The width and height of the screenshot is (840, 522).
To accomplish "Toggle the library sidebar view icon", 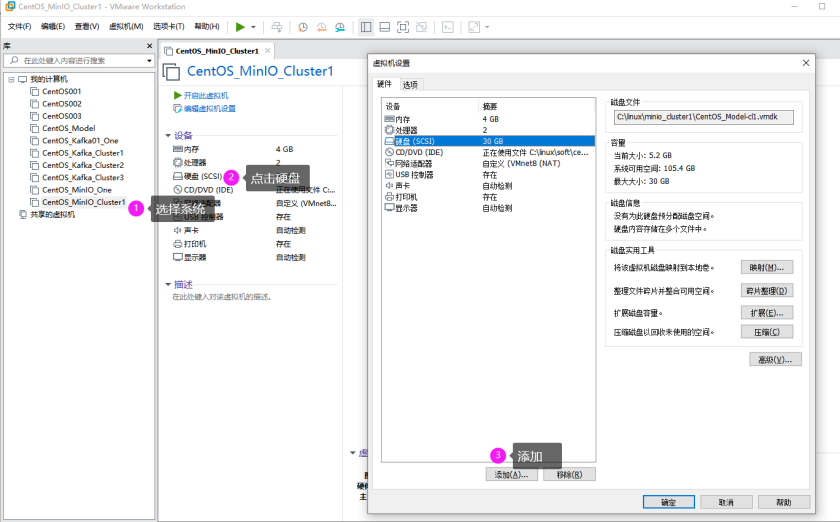I will (366, 27).
